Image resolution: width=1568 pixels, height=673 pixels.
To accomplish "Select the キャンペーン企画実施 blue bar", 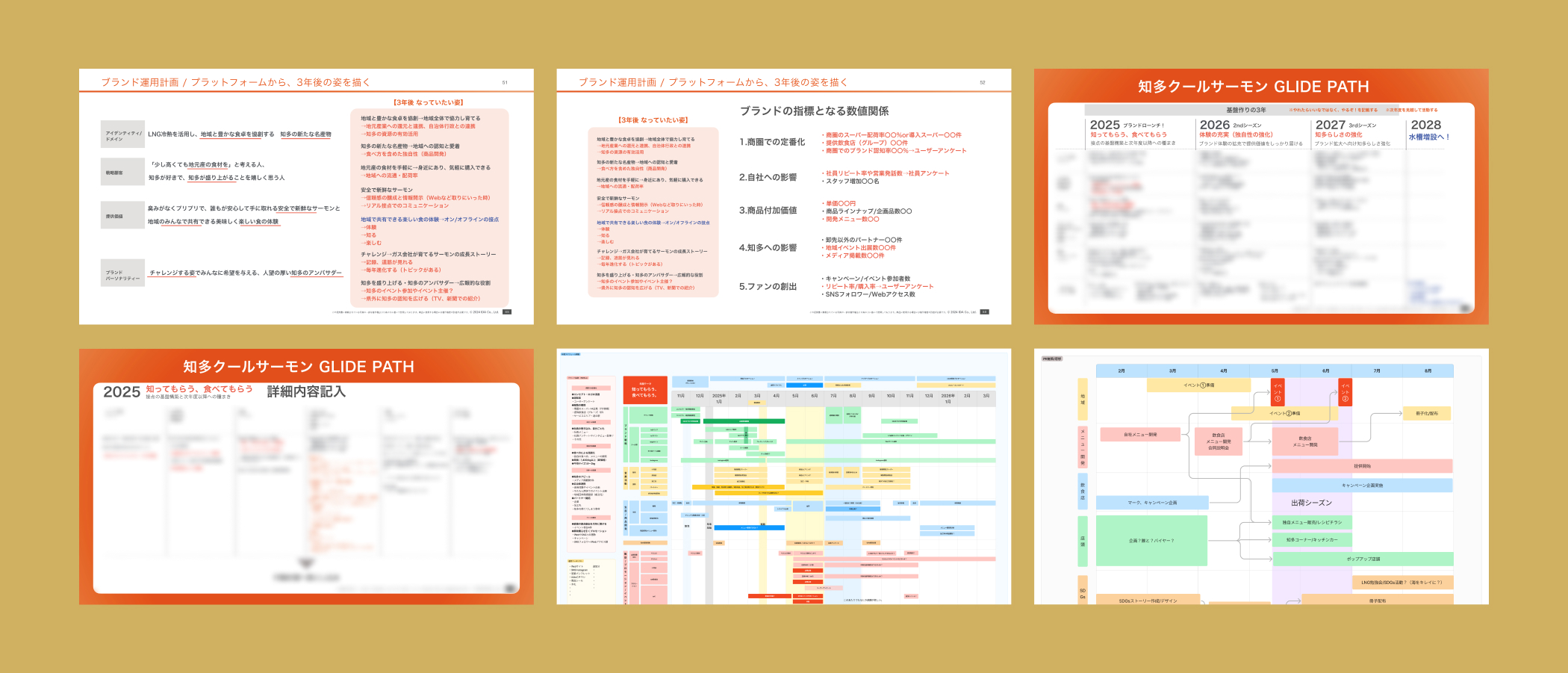I will tap(1363, 486).
